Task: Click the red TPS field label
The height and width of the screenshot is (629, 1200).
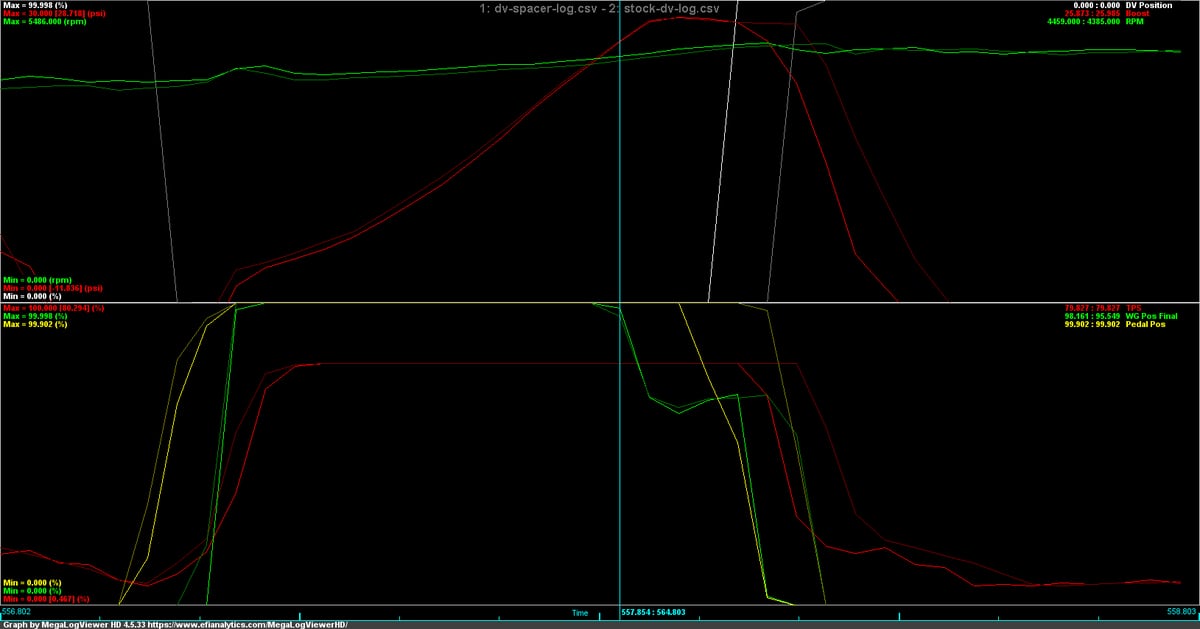Action: 1160,308
